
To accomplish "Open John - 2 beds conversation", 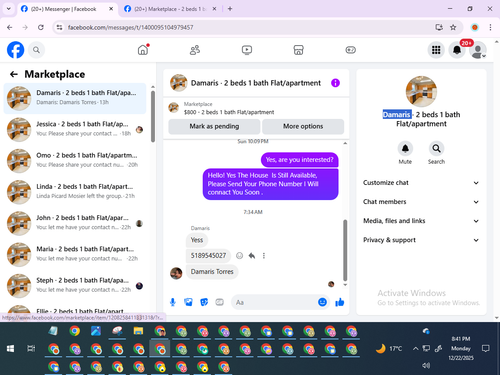I will (x=75, y=223).
